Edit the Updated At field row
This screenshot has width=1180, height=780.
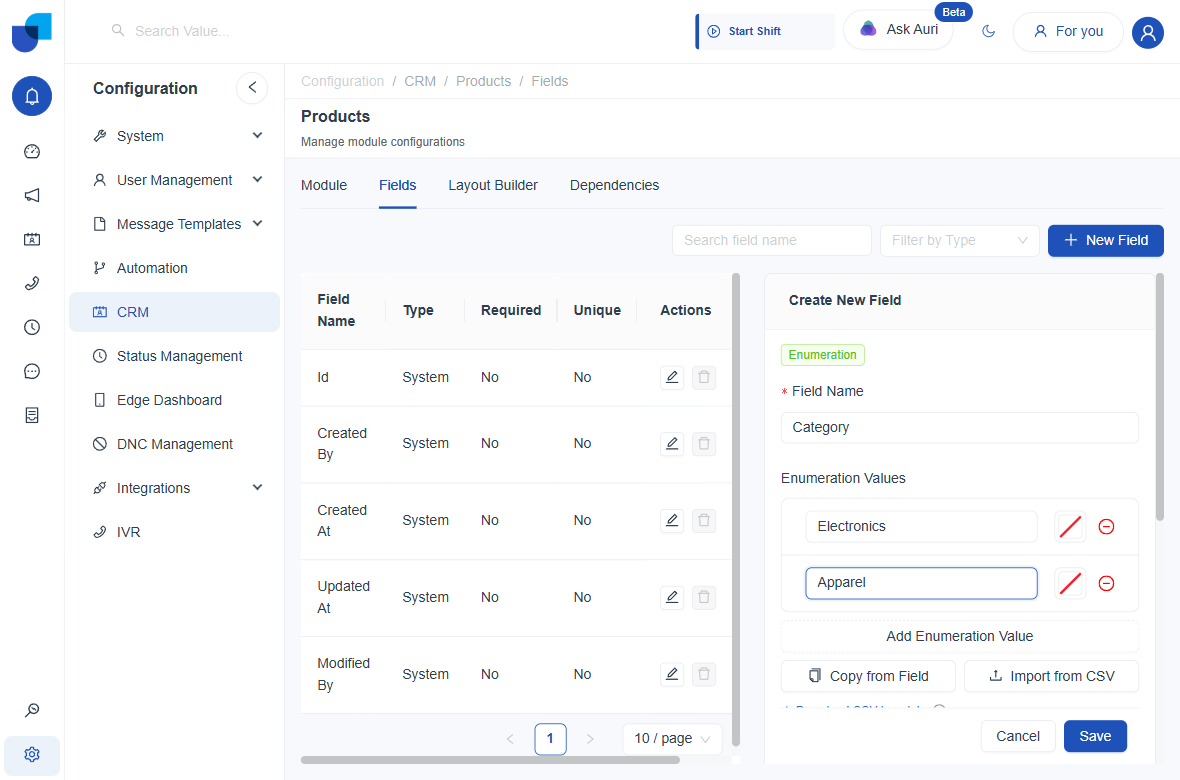tap(672, 597)
